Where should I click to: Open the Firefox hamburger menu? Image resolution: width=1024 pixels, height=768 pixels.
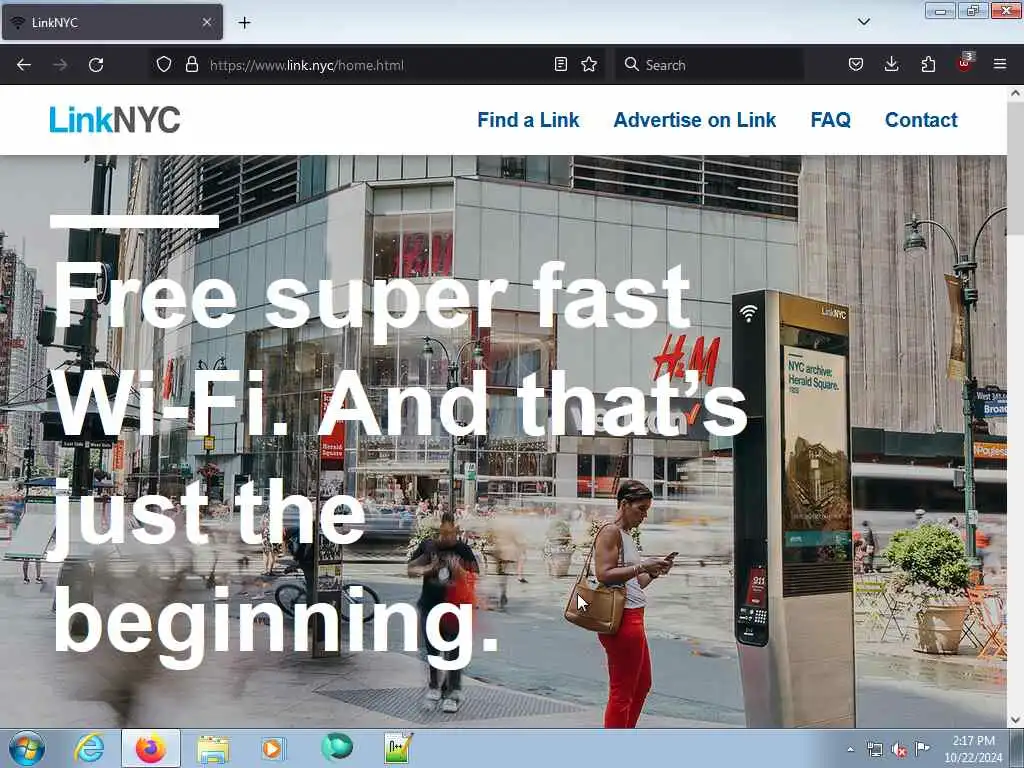click(x=1000, y=65)
